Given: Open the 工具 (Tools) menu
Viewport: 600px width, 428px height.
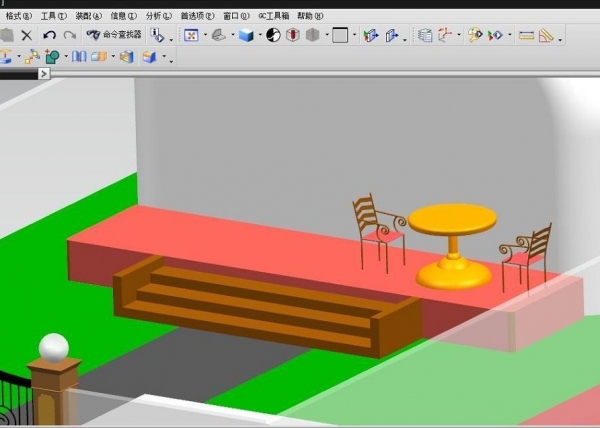Looking at the screenshot, I should pyautogui.click(x=54, y=16).
